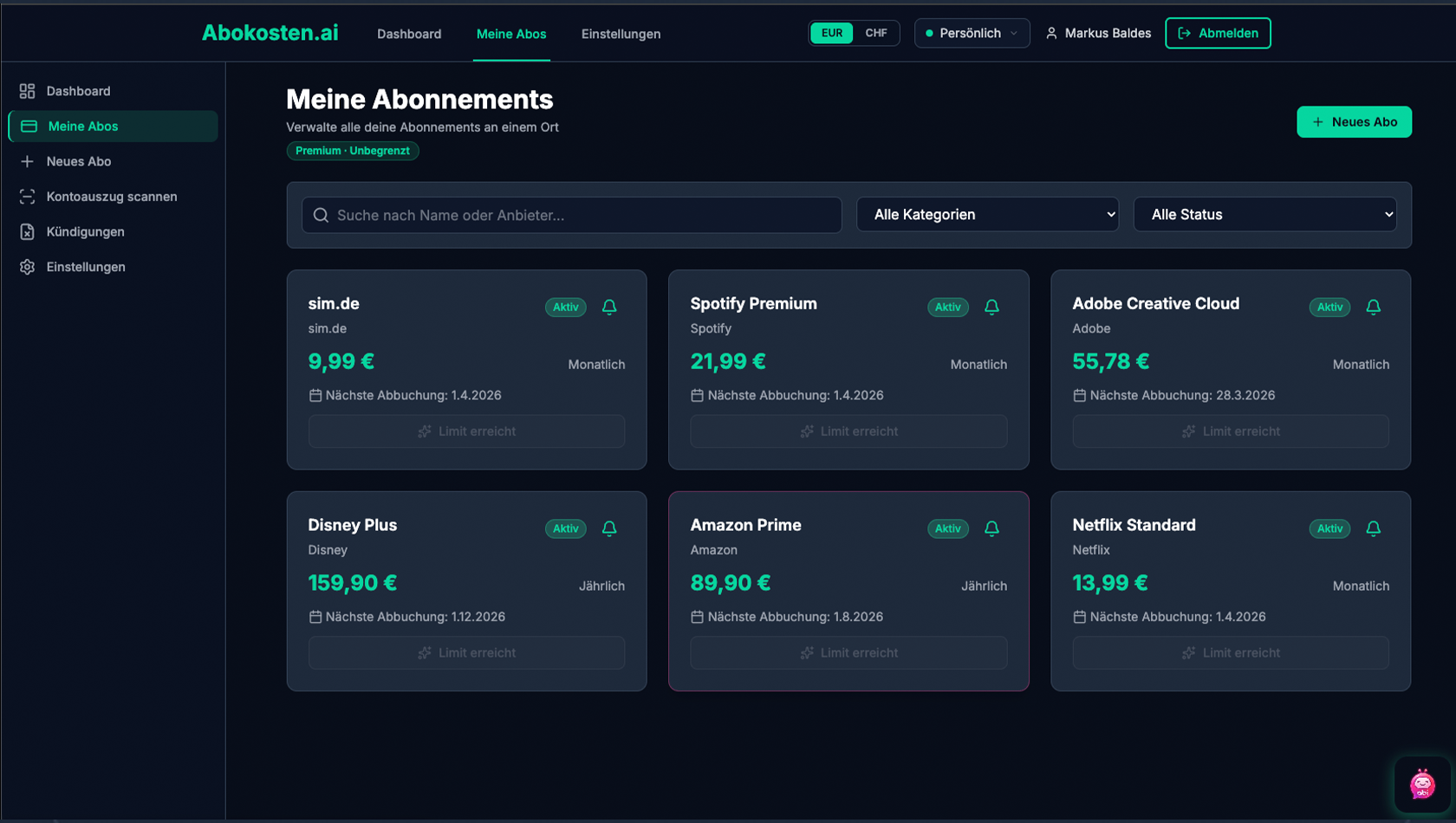This screenshot has height=823, width=1456.
Task: Expand the Alle Status filter
Action: coord(1264,215)
